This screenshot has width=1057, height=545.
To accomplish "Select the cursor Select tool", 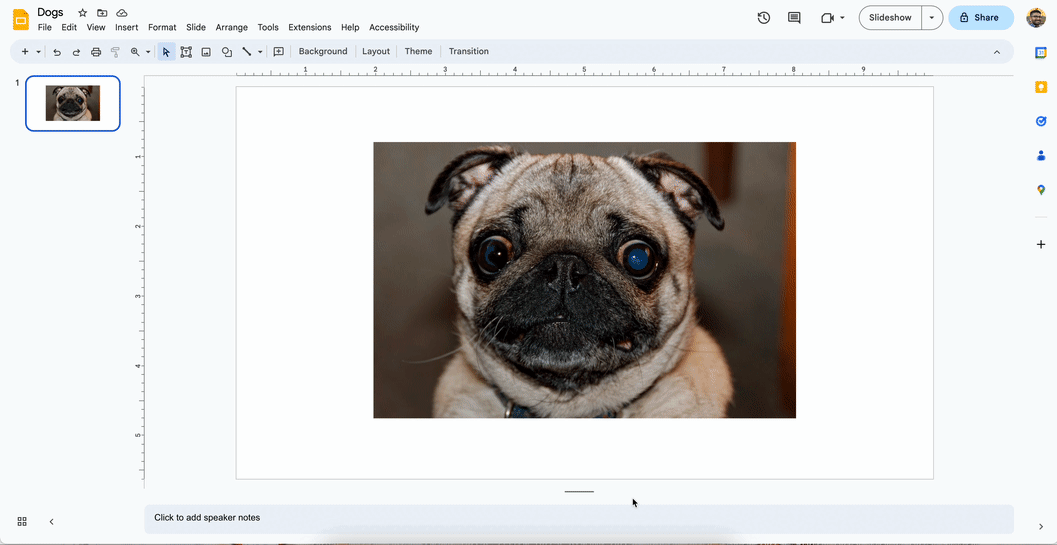I will click(x=167, y=51).
